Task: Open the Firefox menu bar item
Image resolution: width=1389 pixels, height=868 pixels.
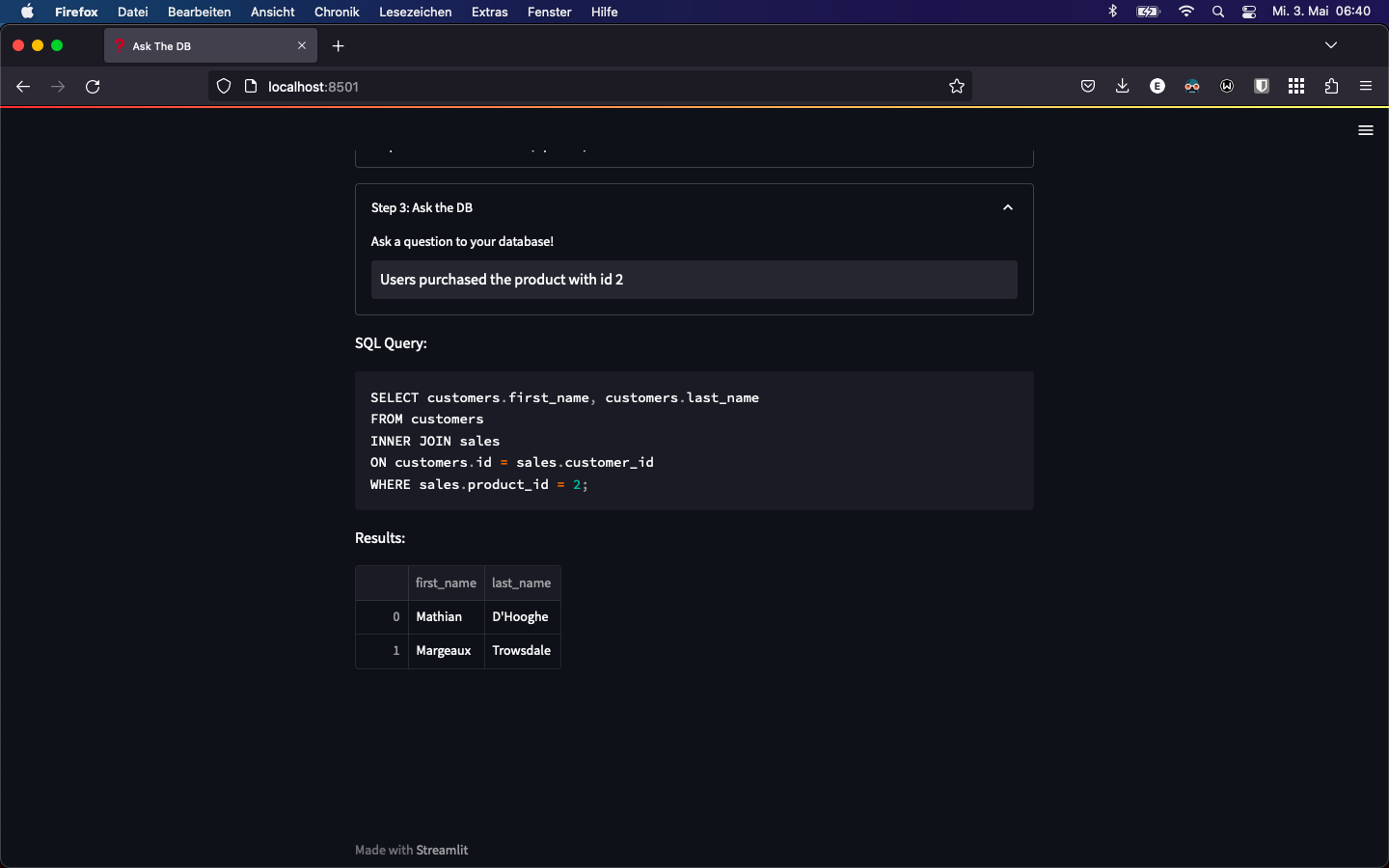Action: [x=76, y=12]
